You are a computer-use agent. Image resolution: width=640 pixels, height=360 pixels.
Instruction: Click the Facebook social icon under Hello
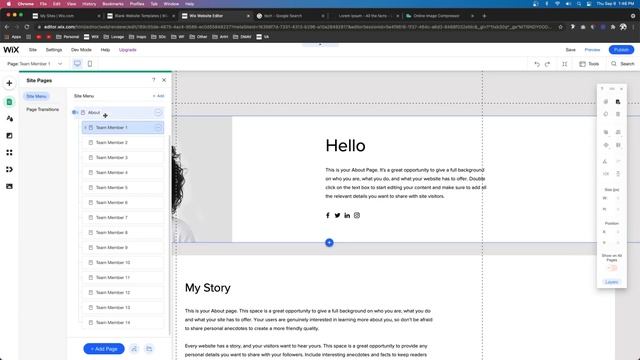328,216
